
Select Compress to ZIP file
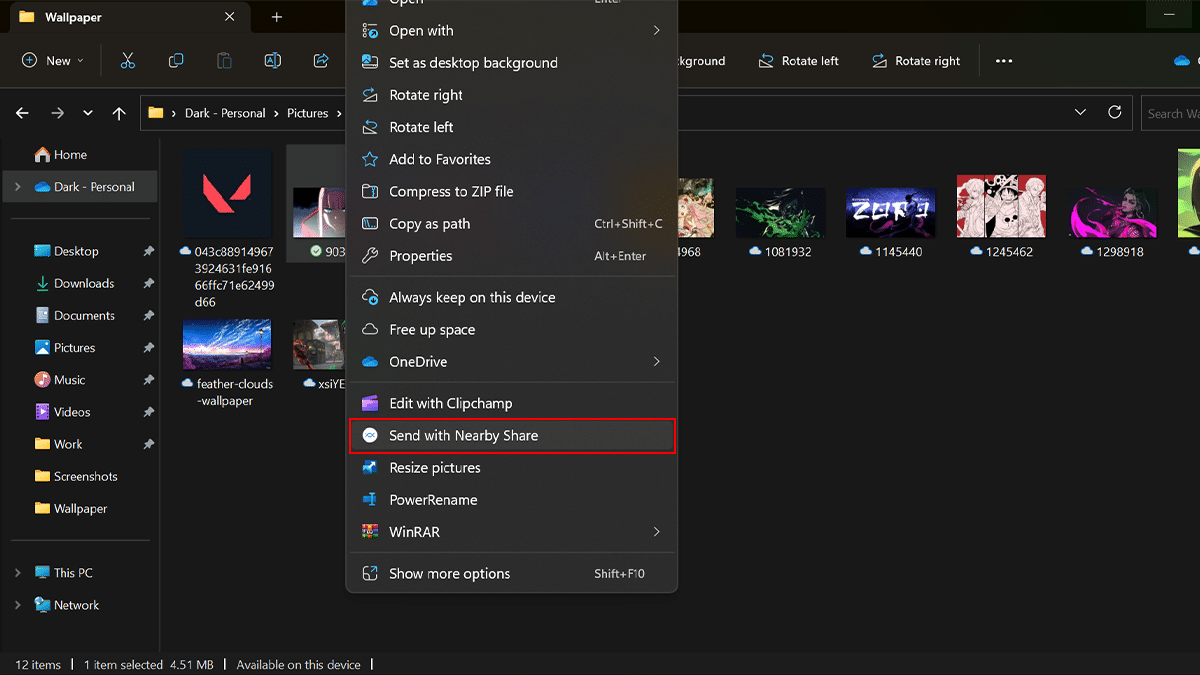450,192
